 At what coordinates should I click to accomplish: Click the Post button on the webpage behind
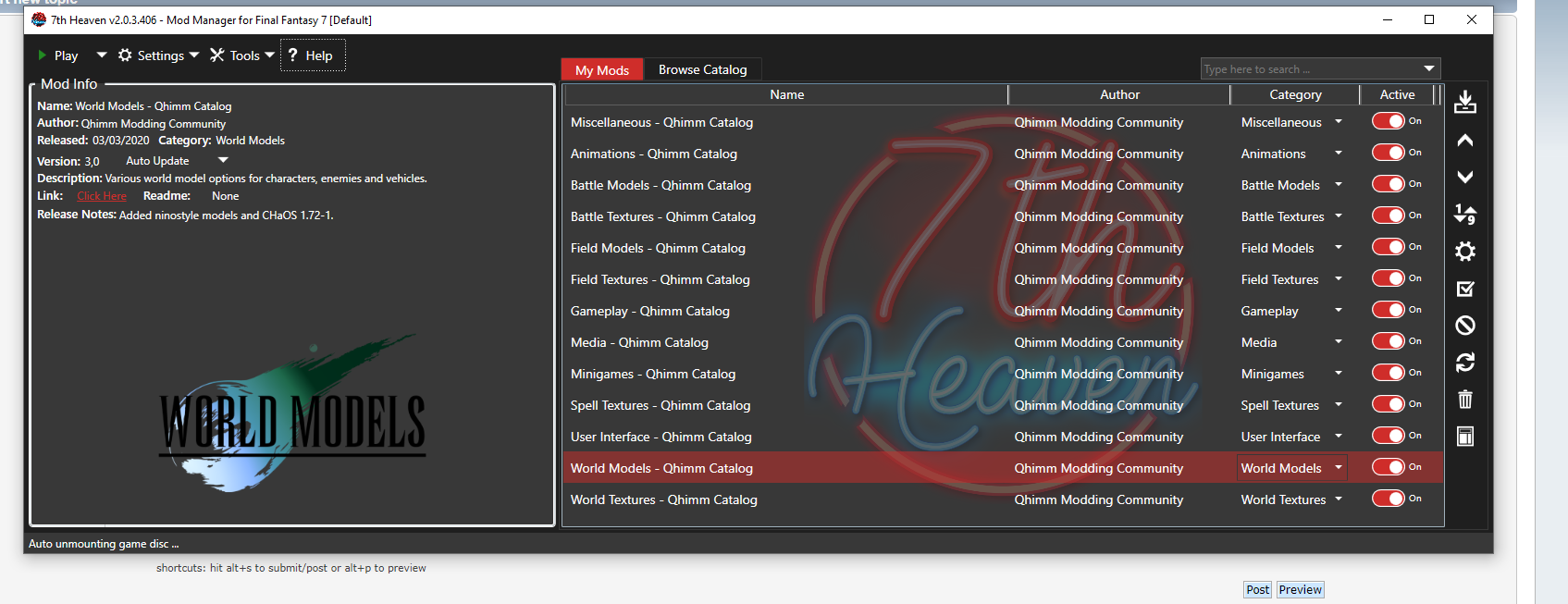pyautogui.click(x=1257, y=589)
